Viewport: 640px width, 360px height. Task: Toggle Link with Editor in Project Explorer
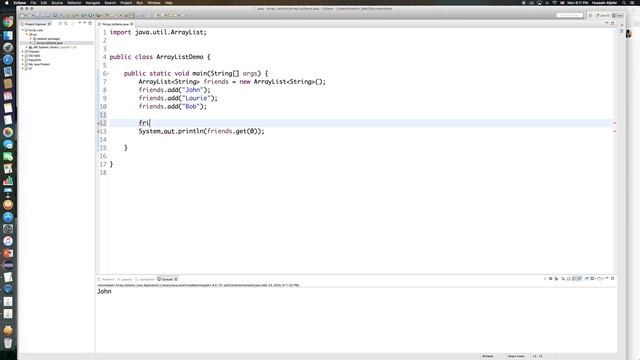click(66, 24)
